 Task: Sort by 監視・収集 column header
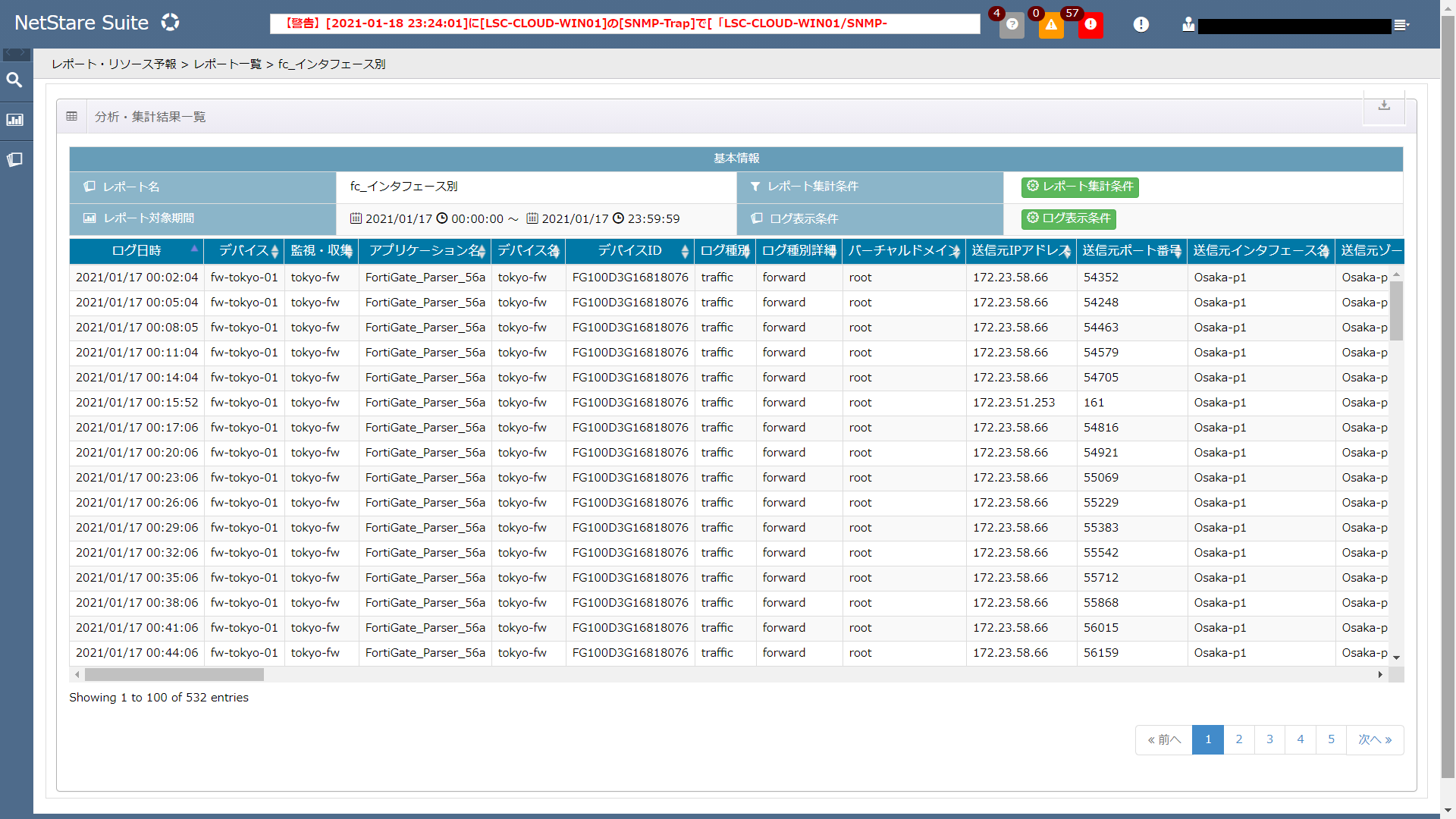(x=322, y=251)
